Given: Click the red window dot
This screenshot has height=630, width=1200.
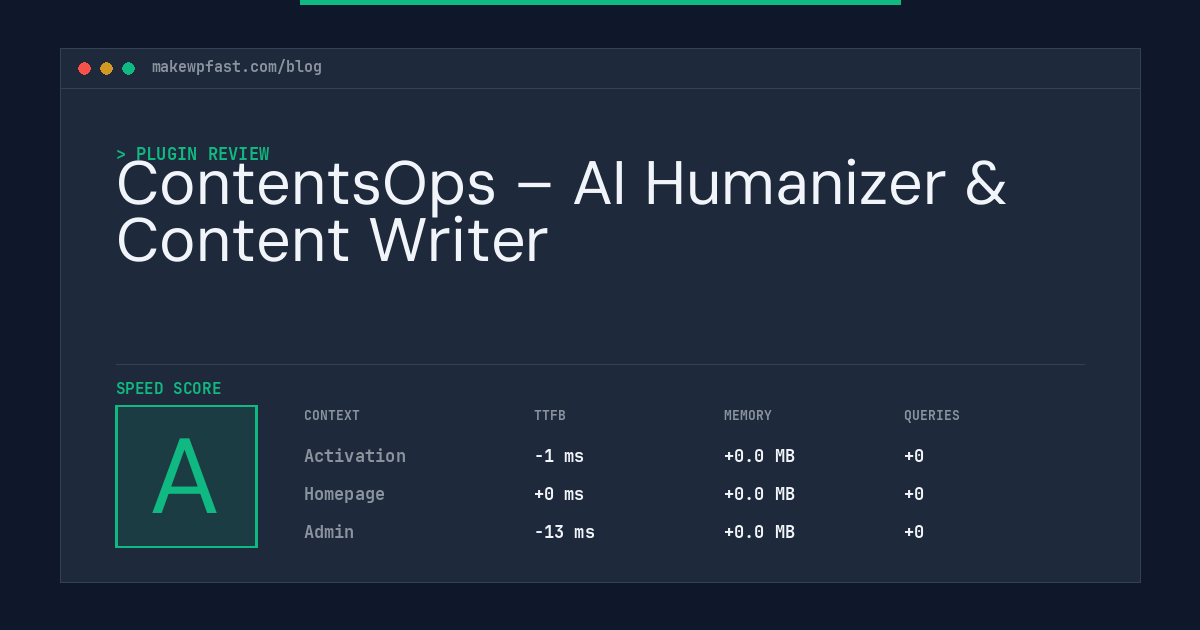Looking at the screenshot, I should tap(84, 68).
